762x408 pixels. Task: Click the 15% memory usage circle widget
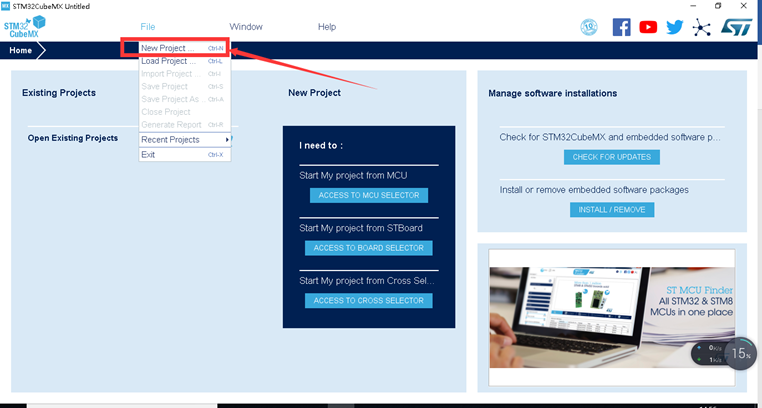pyautogui.click(x=741, y=354)
